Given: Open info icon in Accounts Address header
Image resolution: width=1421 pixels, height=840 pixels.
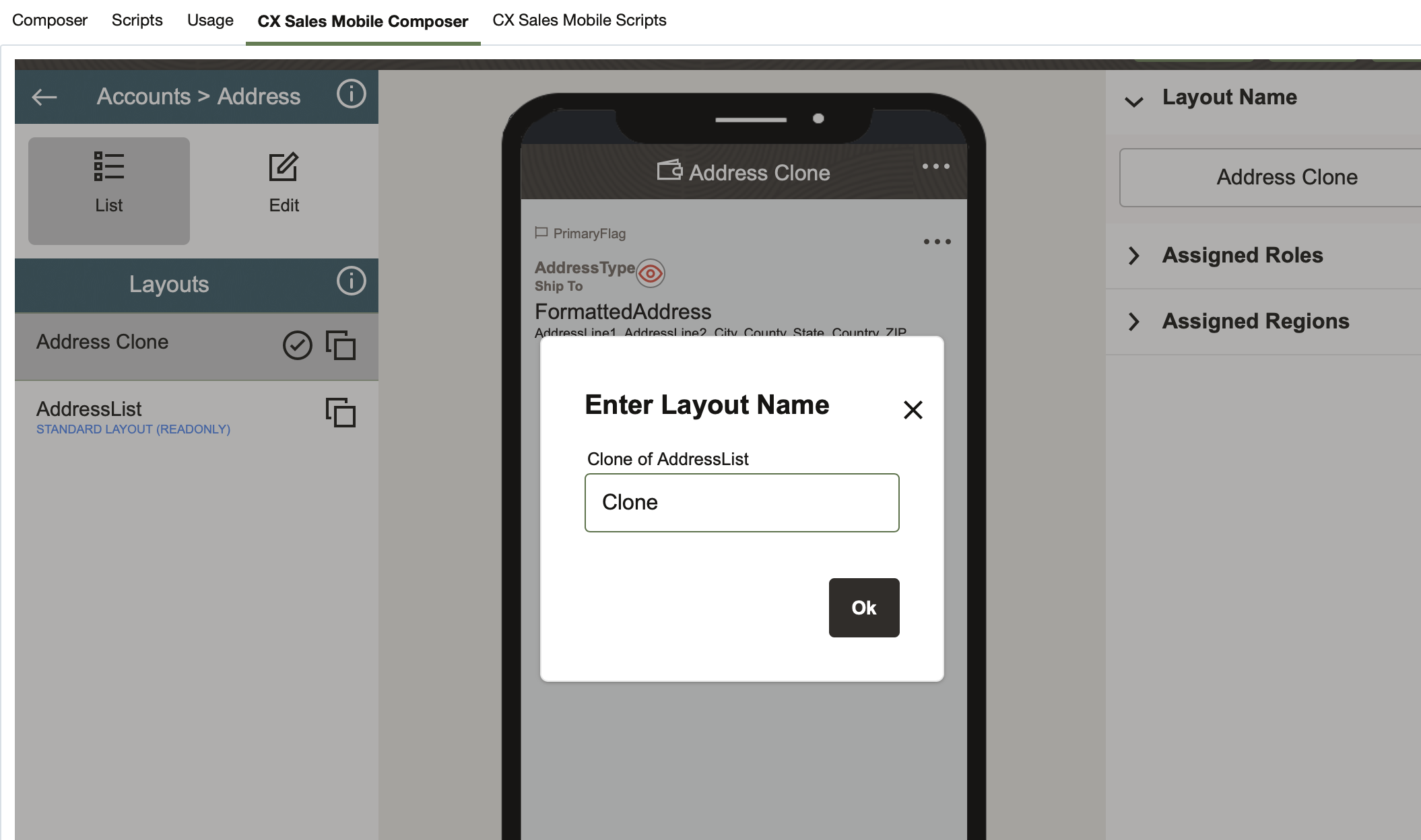Looking at the screenshot, I should (351, 94).
